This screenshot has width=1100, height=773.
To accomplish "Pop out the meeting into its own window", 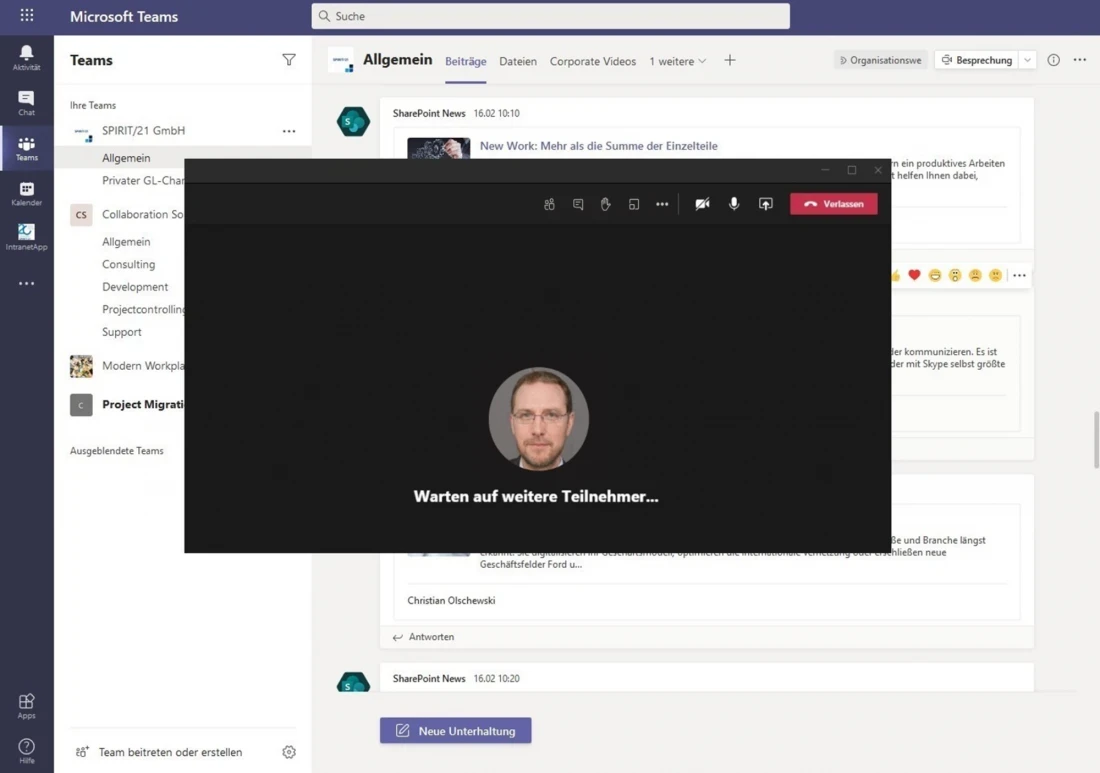I will [634, 204].
